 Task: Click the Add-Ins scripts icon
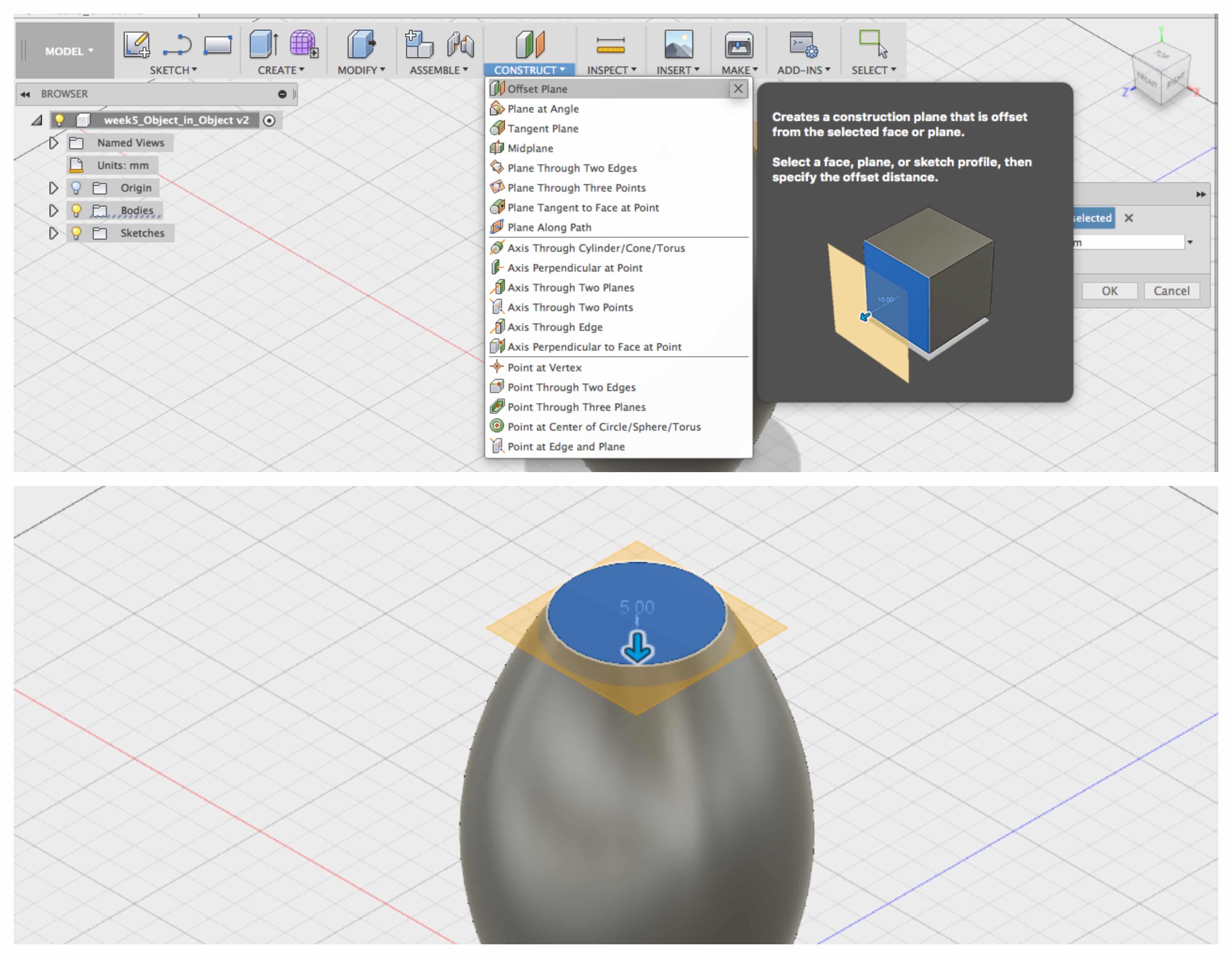(x=804, y=44)
